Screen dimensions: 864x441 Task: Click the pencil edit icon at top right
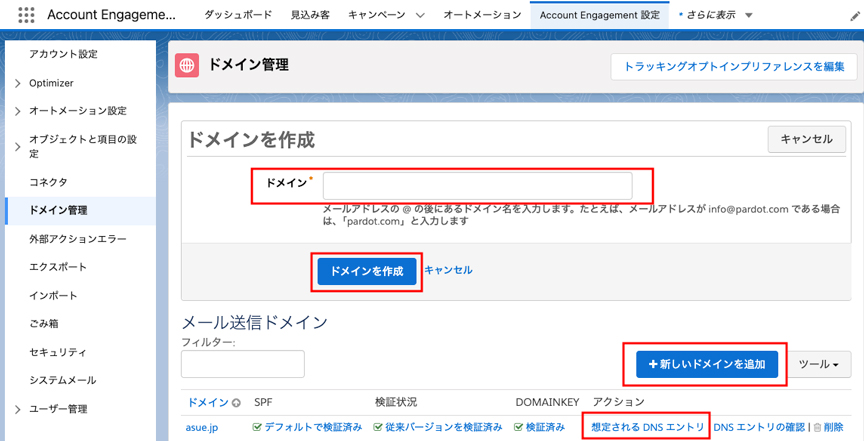[x=854, y=16]
